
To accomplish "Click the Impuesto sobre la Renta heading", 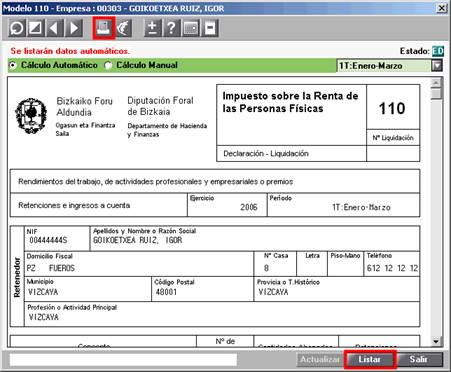I will click(x=290, y=102).
